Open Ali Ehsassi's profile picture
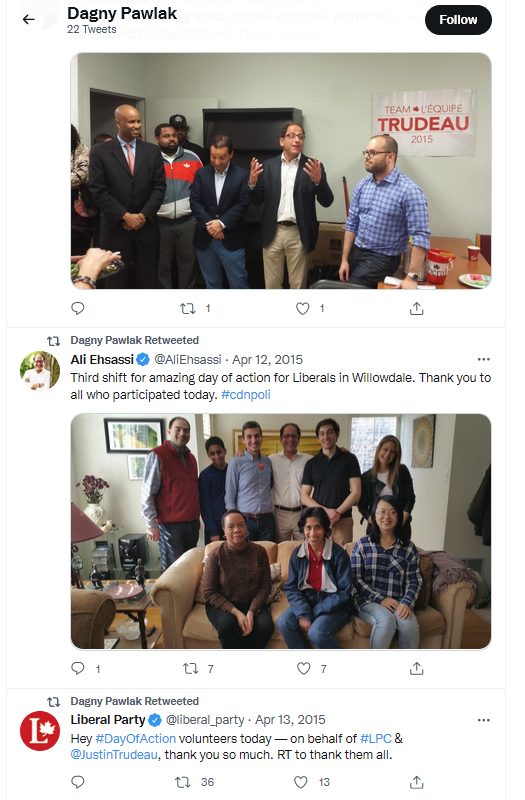This screenshot has height=800, width=525. [40, 370]
